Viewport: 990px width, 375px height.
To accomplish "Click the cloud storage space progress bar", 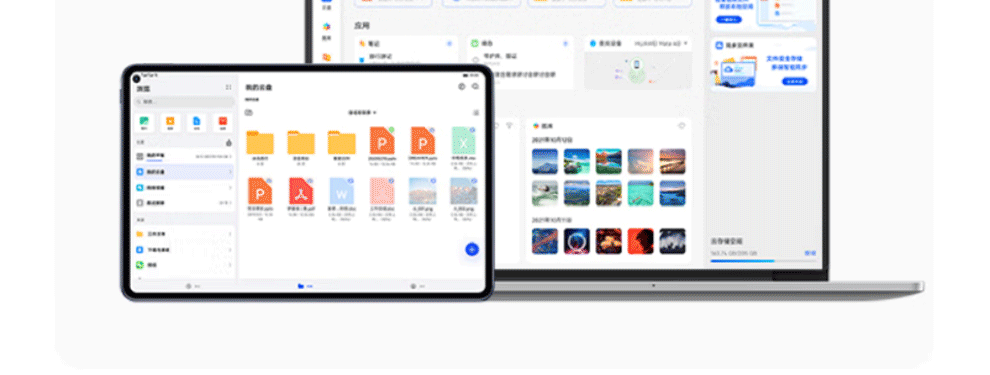I will 763,261.
